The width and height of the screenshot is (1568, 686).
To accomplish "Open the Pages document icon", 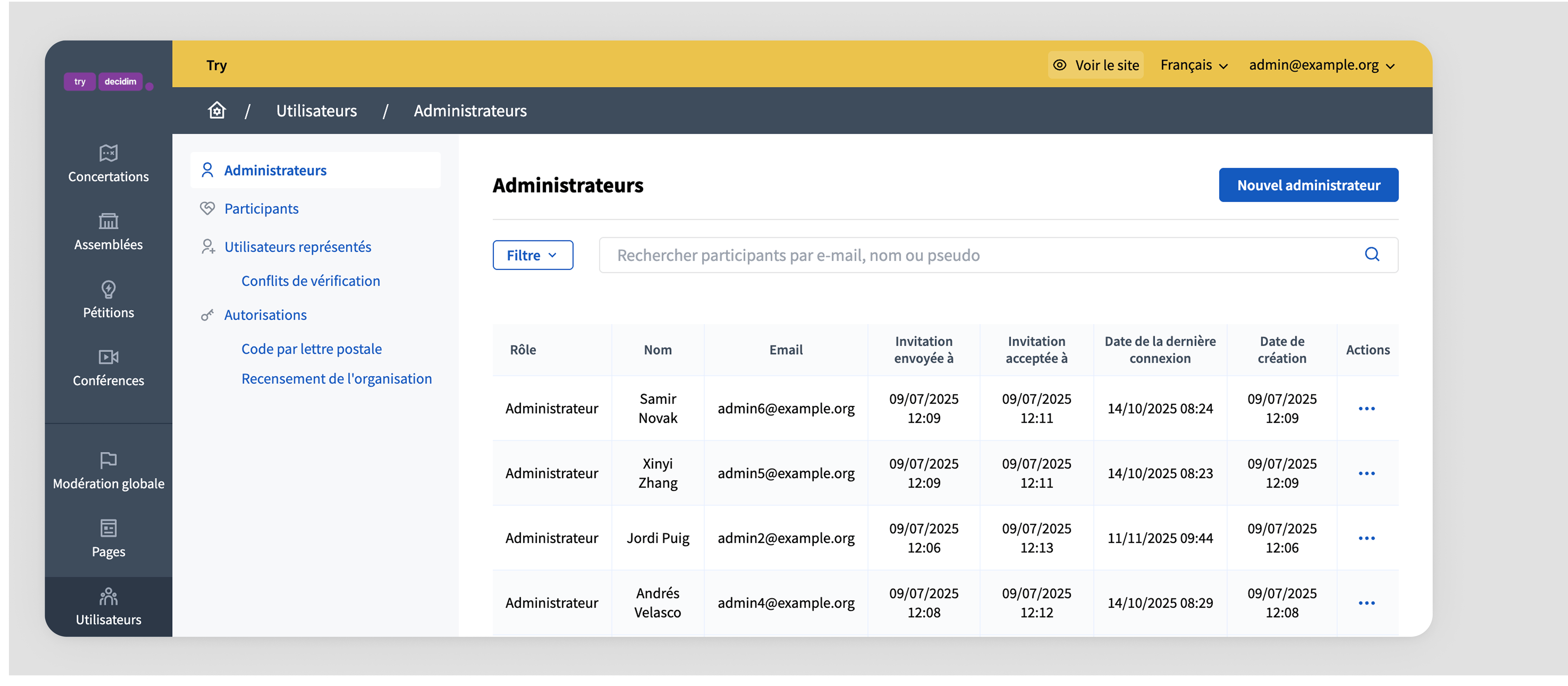I will [x=108, y=528].
